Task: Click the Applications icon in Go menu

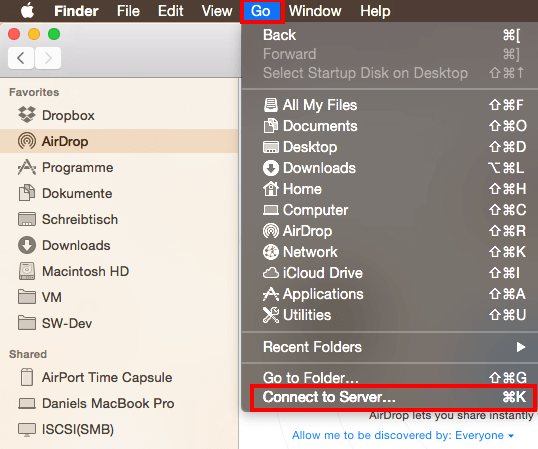Action: pyautogui.click(x=271, y=294)
